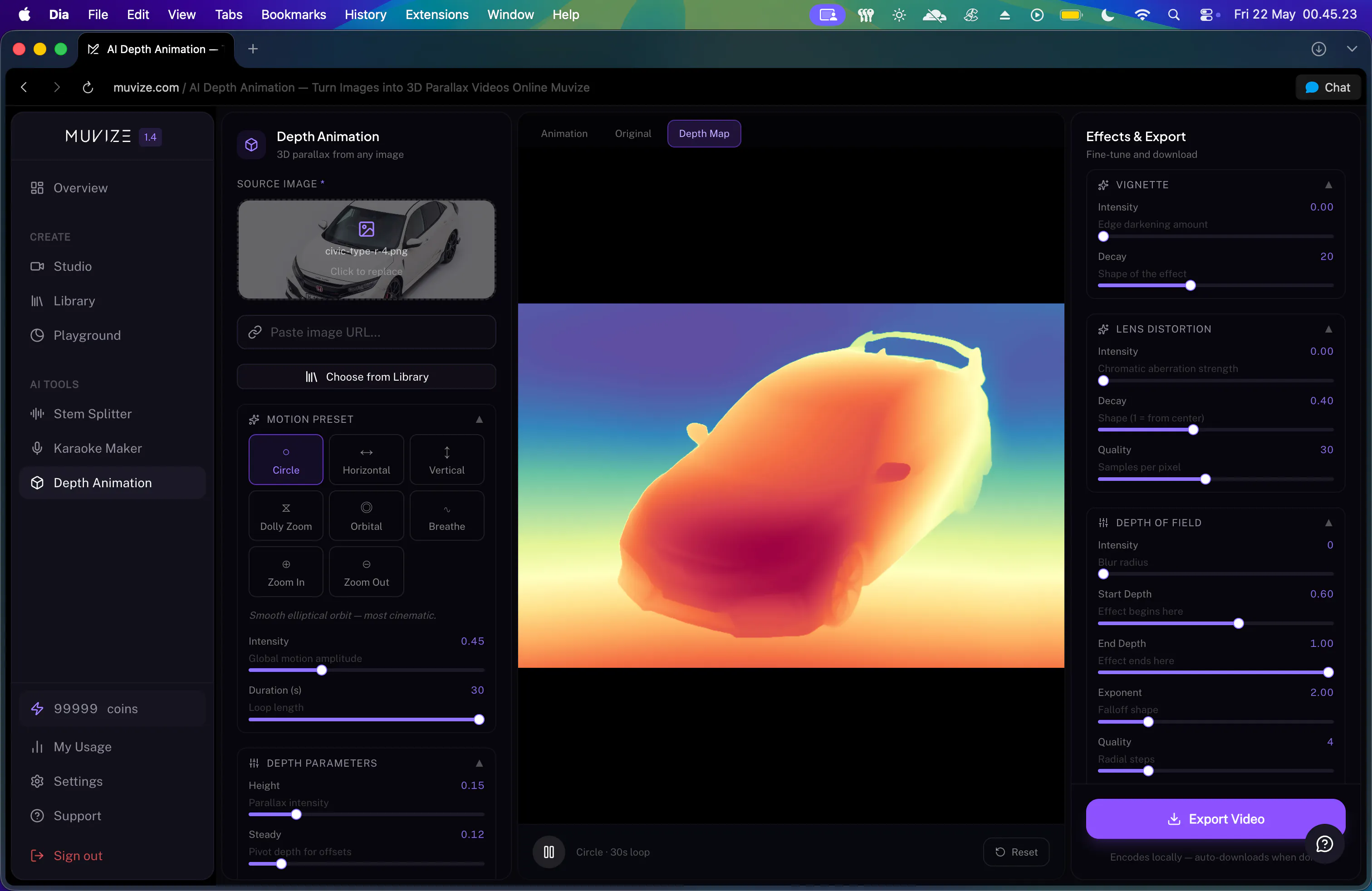Pause the animation playback

(x=549, y=852)
